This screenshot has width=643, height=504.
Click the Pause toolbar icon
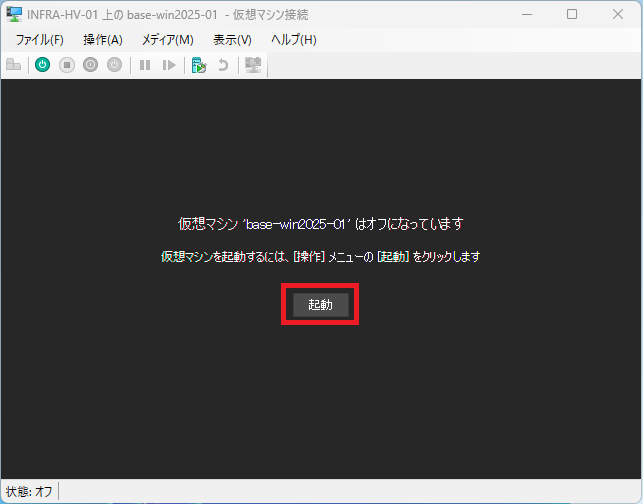(145, 65)
